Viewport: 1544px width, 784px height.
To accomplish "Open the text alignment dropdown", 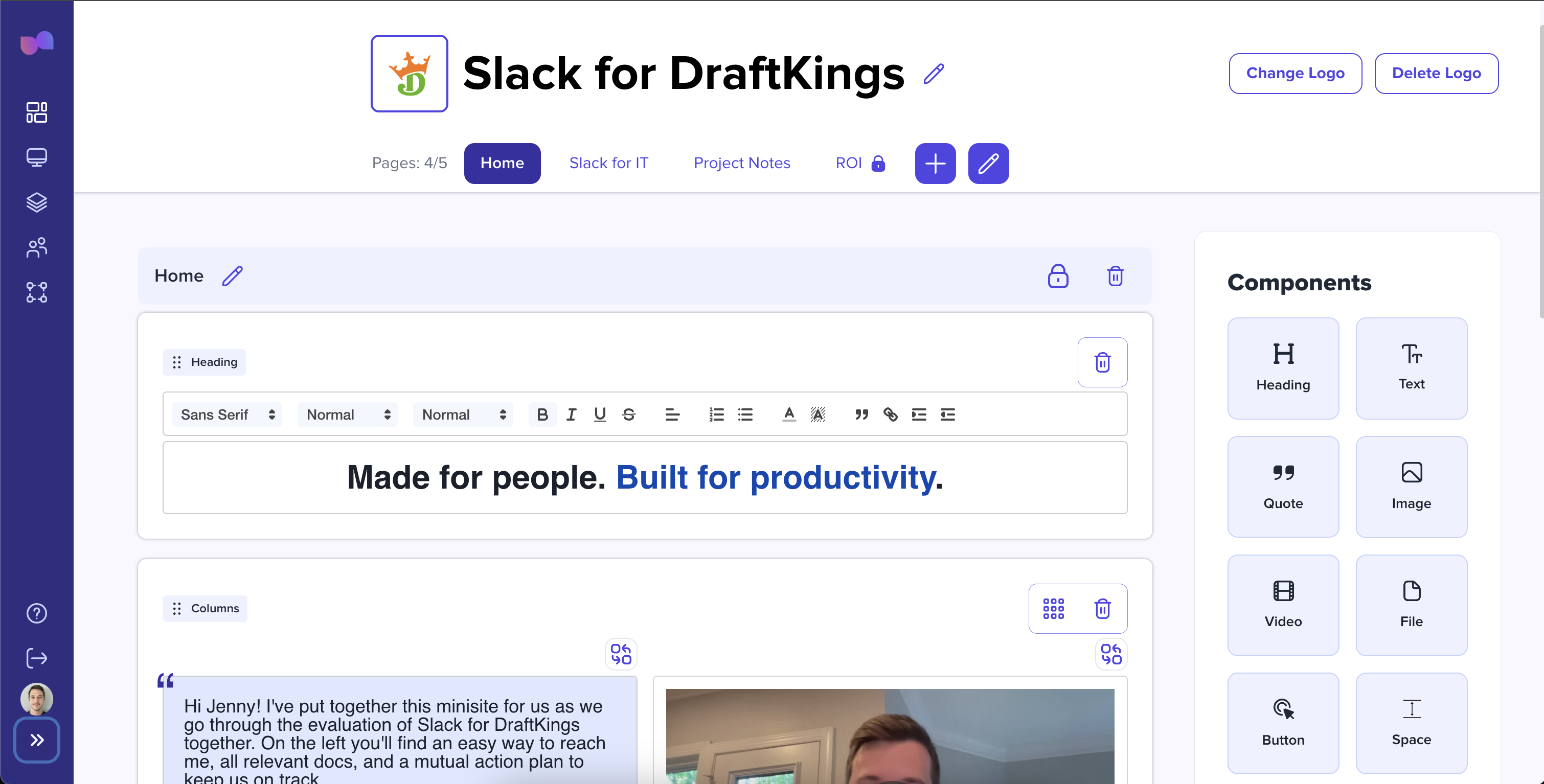I will coord(672,414).
